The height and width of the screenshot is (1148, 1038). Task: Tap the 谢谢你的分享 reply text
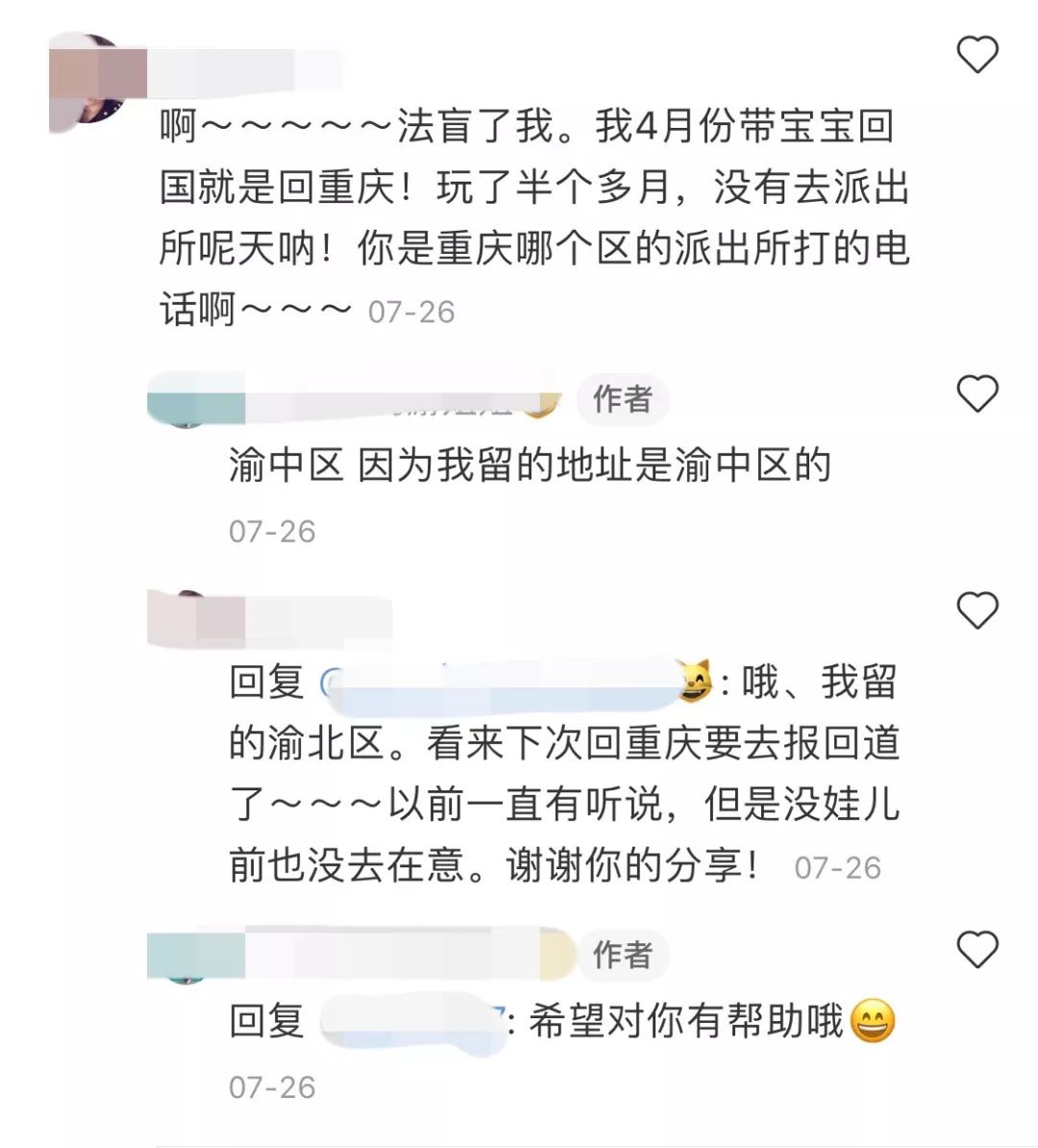click(x=632, y=865)
